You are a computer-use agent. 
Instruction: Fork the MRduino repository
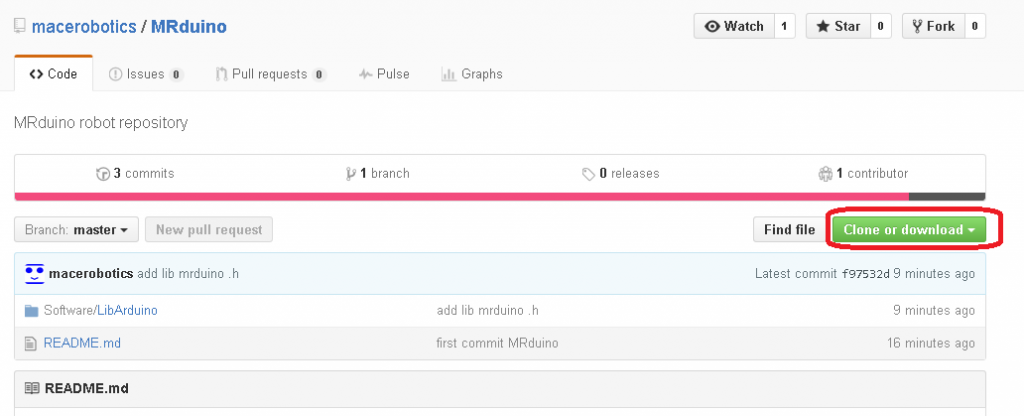[932, 26]
